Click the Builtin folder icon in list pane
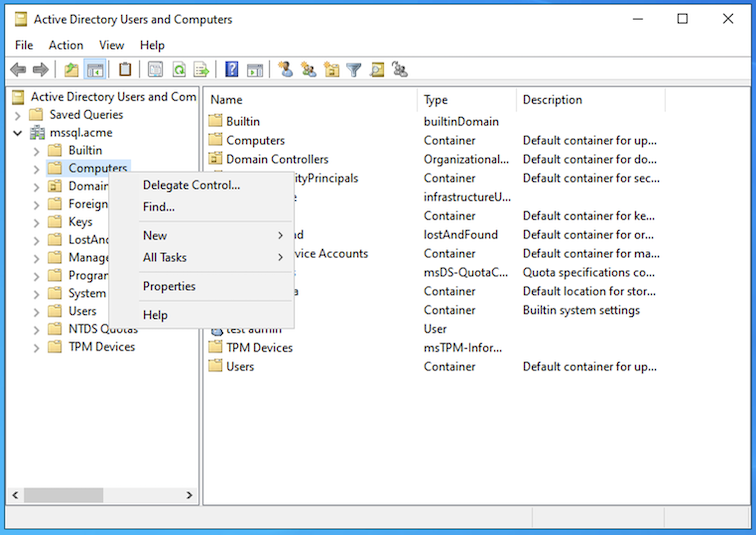756x535 pixels. 216,120
